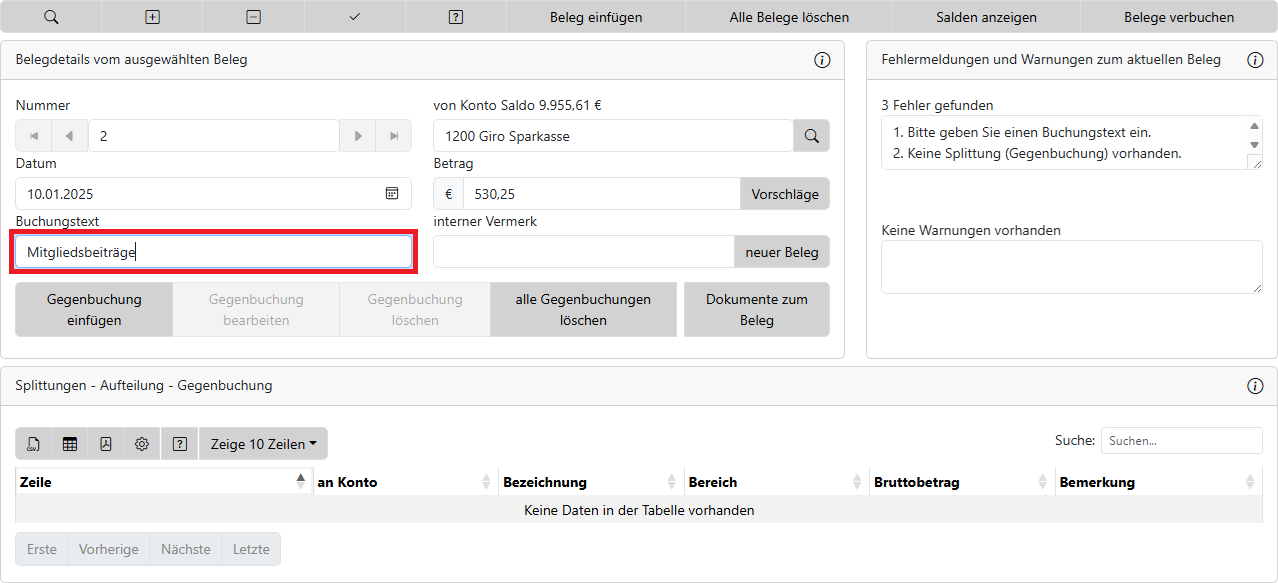Sort the table by the Bruttobetrag column
The height and width of the screenshot is (583, 1278).
961,482
